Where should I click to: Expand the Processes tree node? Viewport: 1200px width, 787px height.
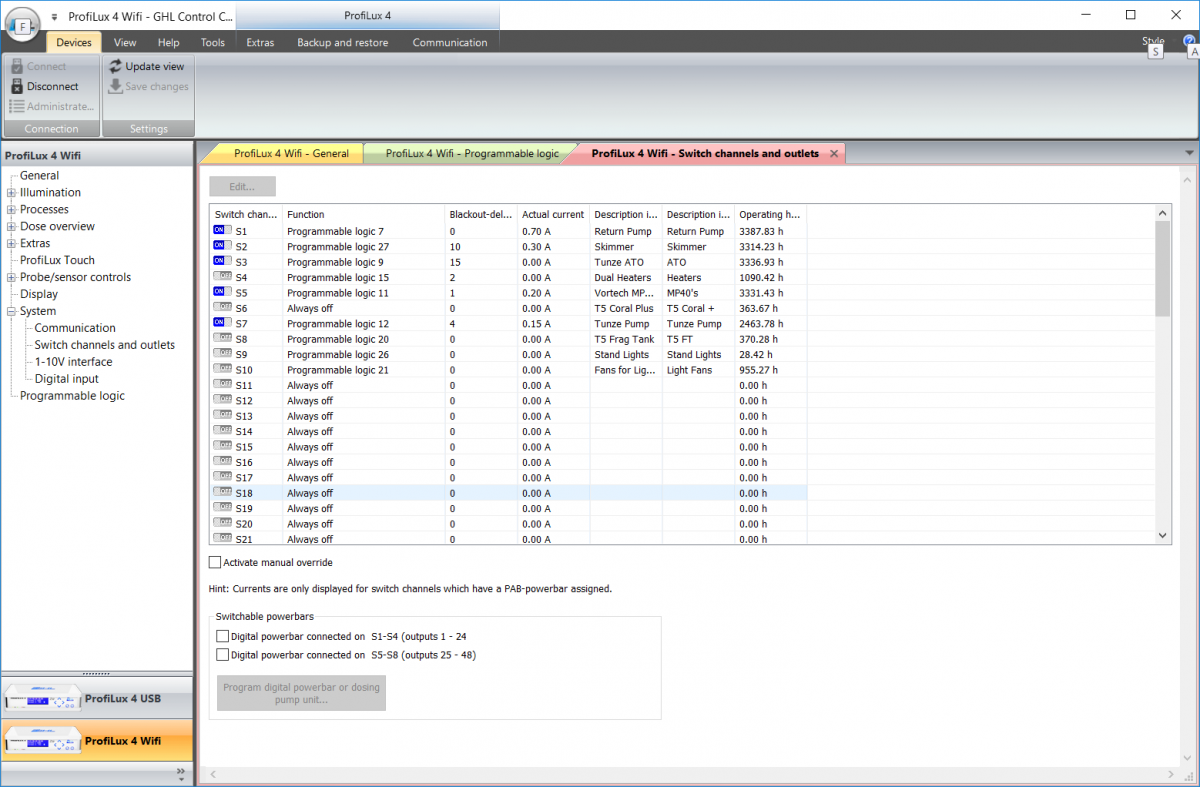[x=11, y=210]
